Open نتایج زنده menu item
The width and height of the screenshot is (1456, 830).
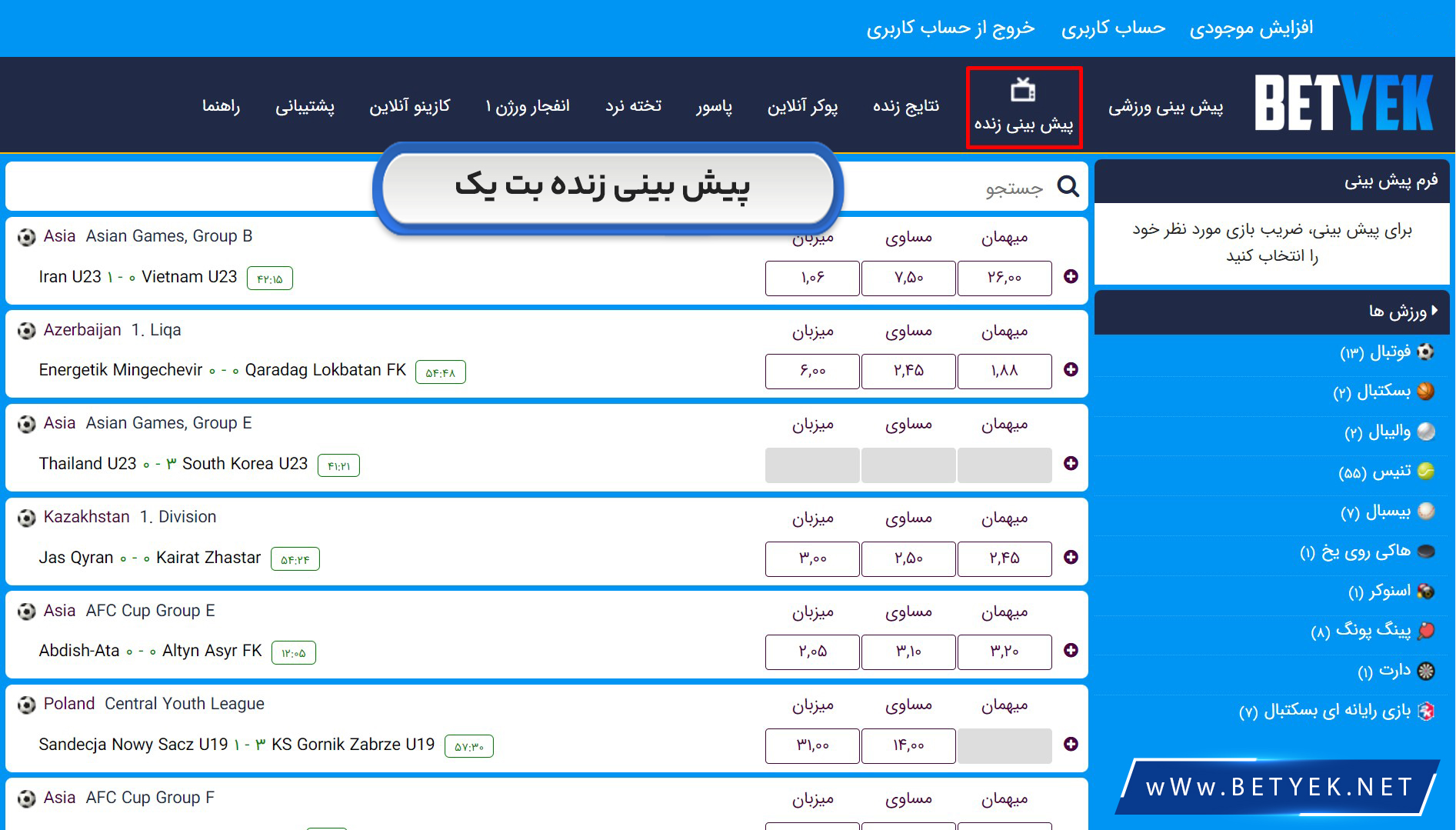click(x=906, y=106)
